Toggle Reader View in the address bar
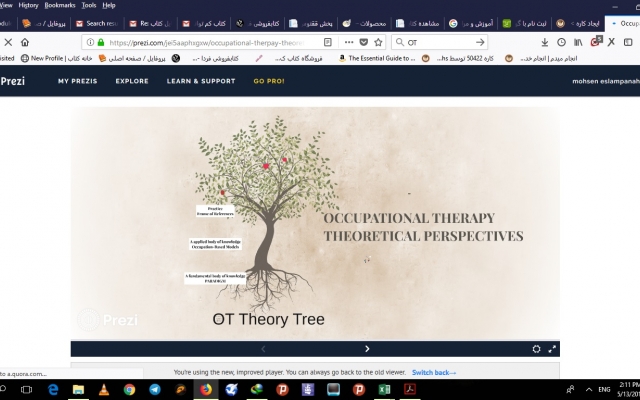Image resolution: width=640 pixels, height=400 pixels. [x=327, y=42]
